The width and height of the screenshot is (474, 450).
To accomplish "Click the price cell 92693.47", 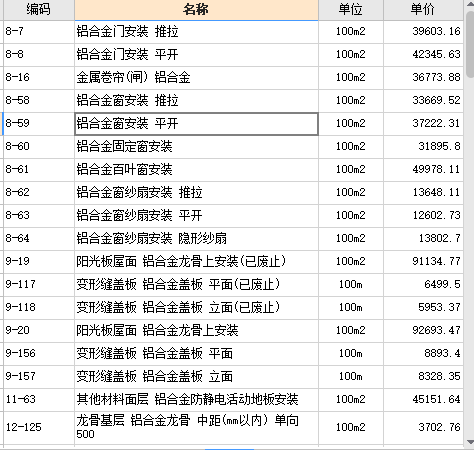I will pos(423,331).
